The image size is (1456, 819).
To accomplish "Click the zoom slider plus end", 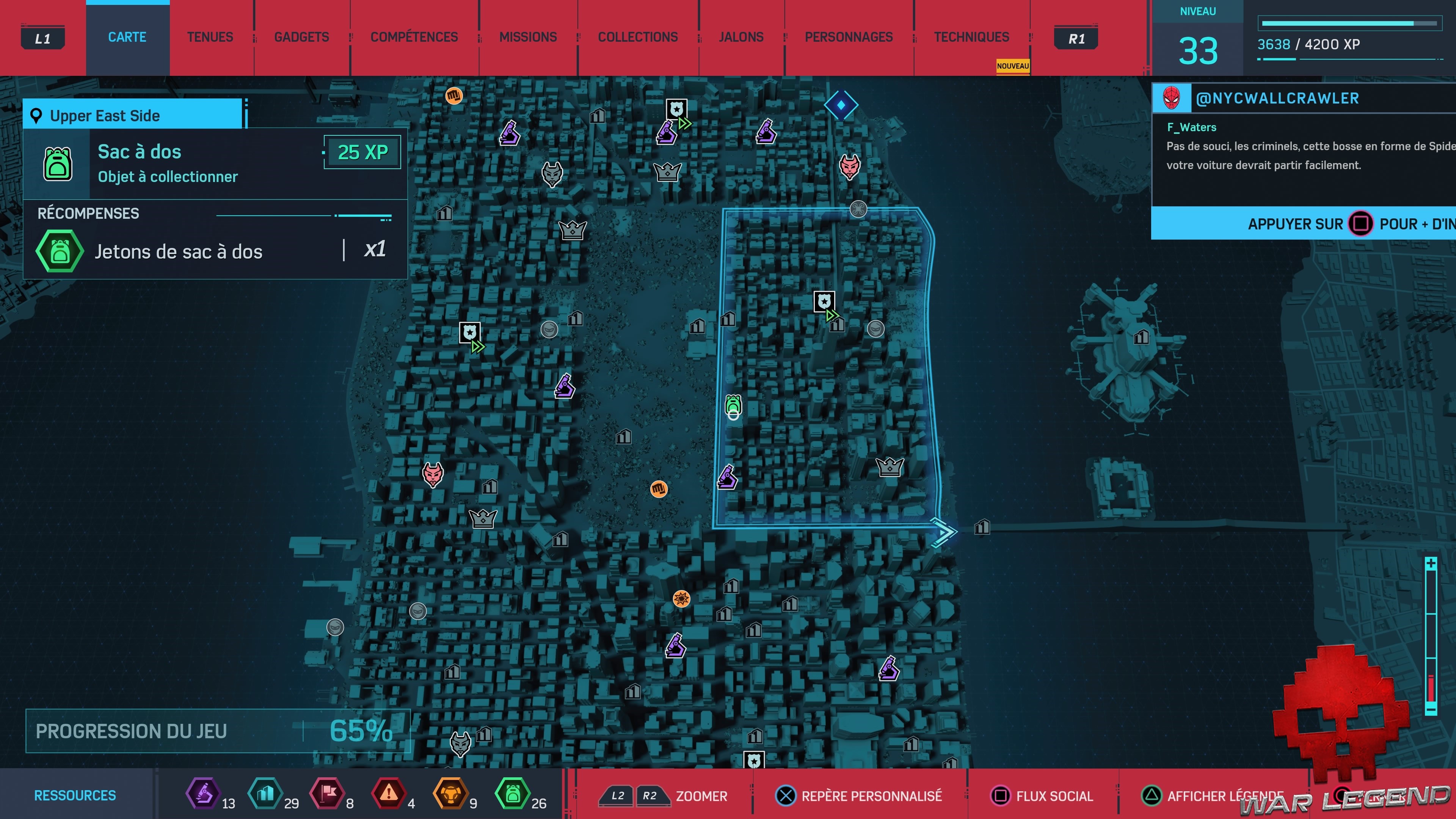I will (x=1431, y=563).
